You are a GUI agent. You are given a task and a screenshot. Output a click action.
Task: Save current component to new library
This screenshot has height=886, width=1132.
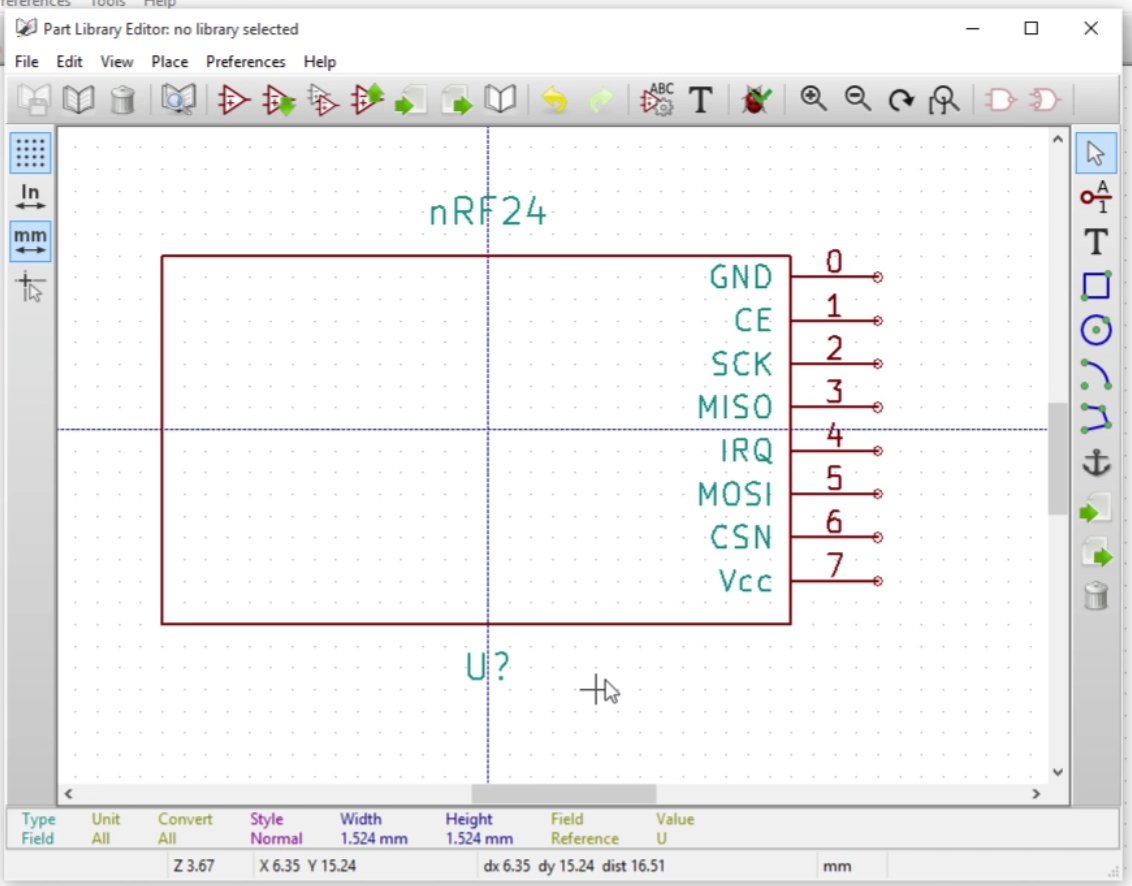(500, 100)
